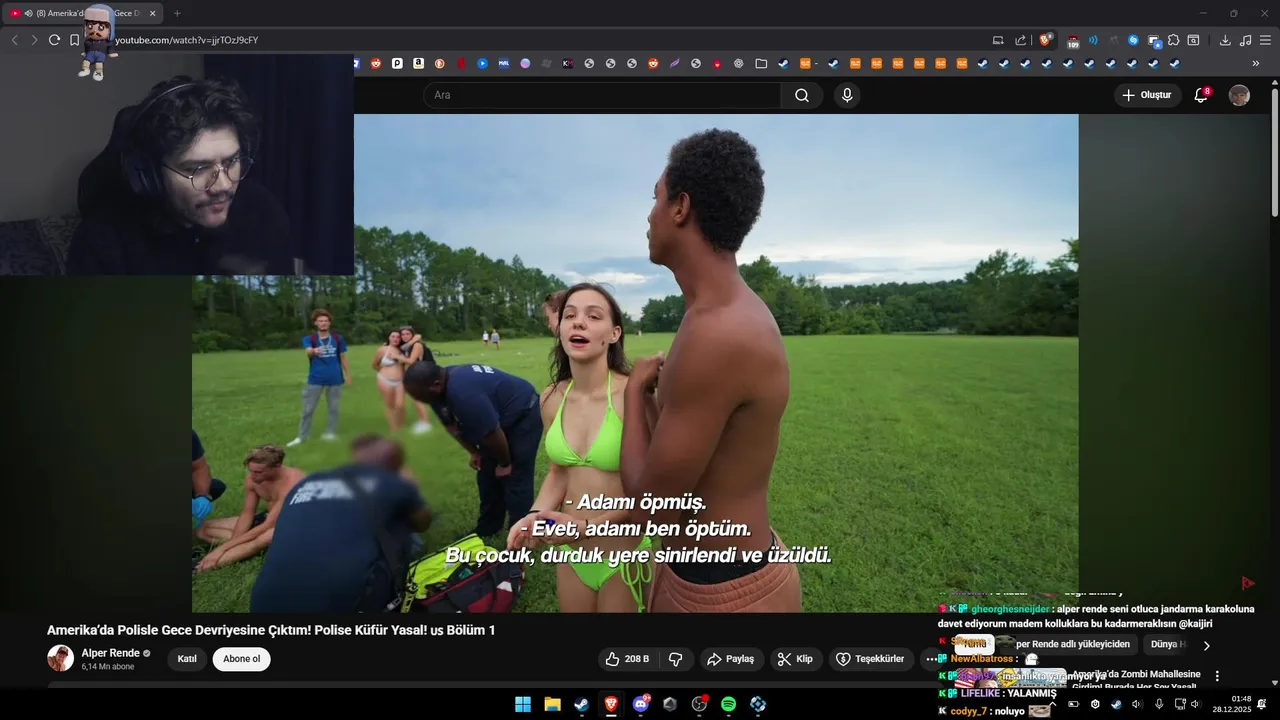The image size is (1280, 720).
Task: Close the Amerika'da YouTube browser tab
Action: pyautogui.click(x=152, y=13)
